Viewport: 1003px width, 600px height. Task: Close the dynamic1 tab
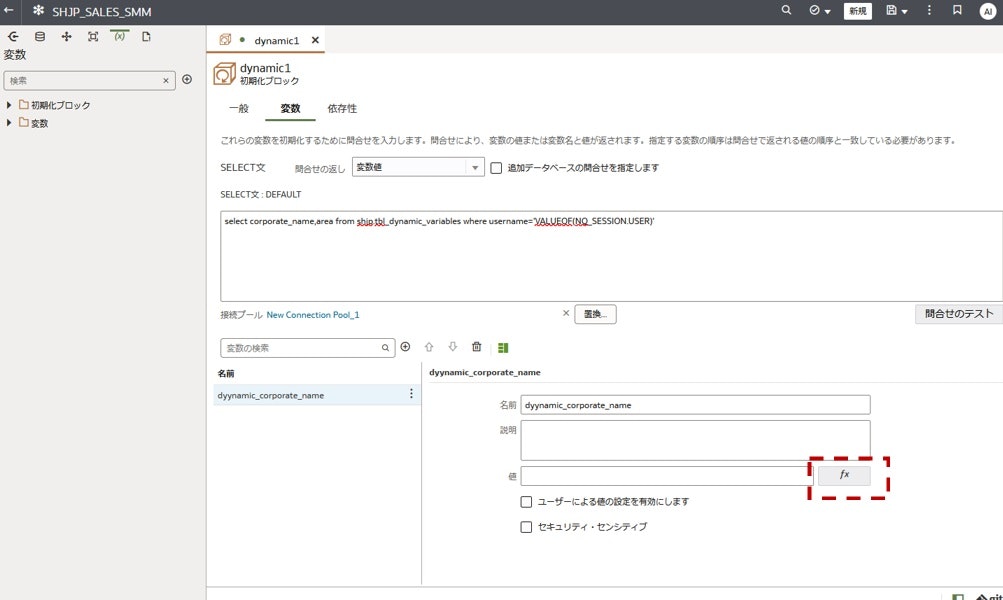[x=315, y=40]
